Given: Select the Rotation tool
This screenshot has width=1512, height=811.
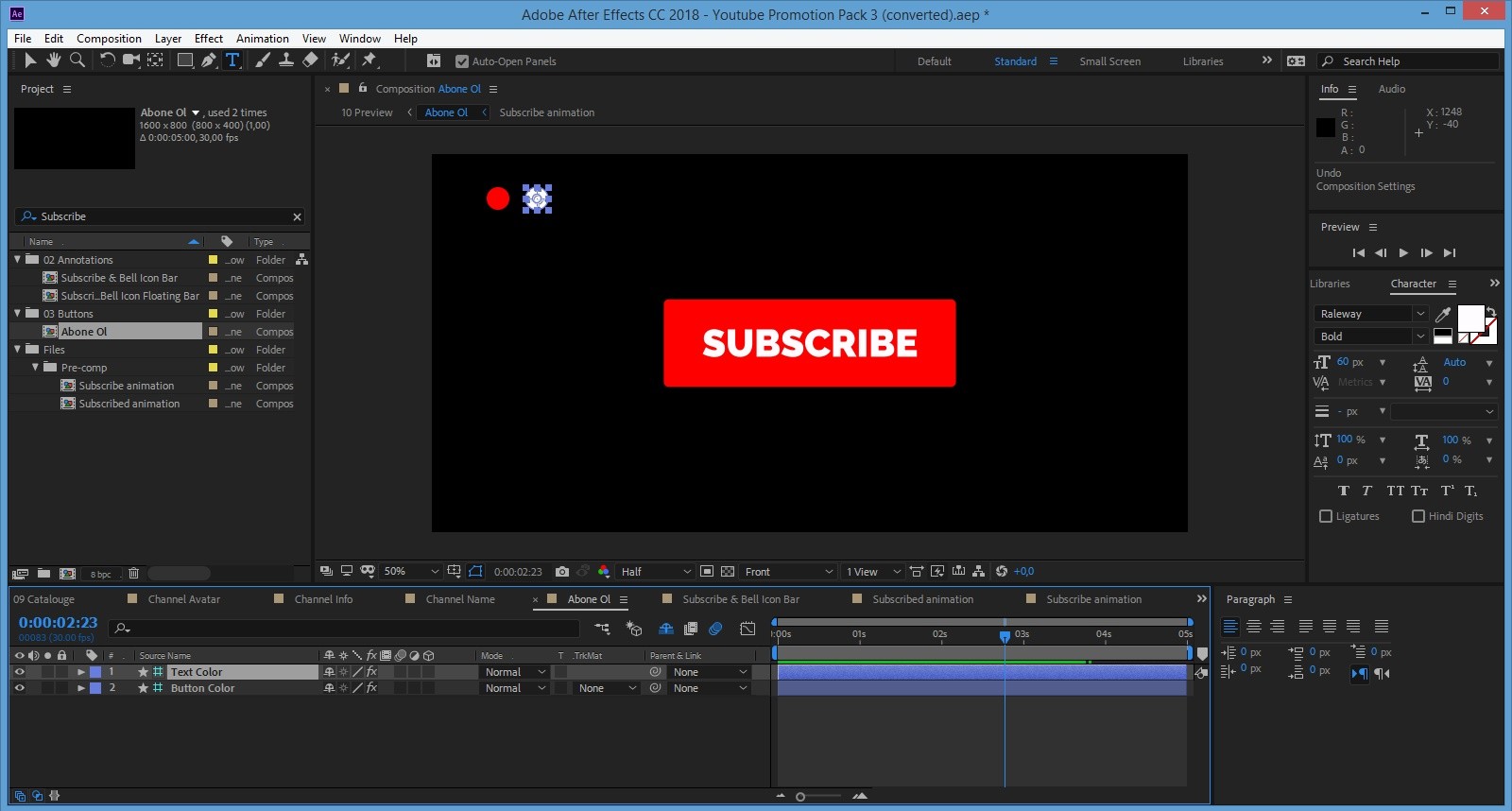Looking at the screenshot, I should pyautogui.click(x=107, y=60).
